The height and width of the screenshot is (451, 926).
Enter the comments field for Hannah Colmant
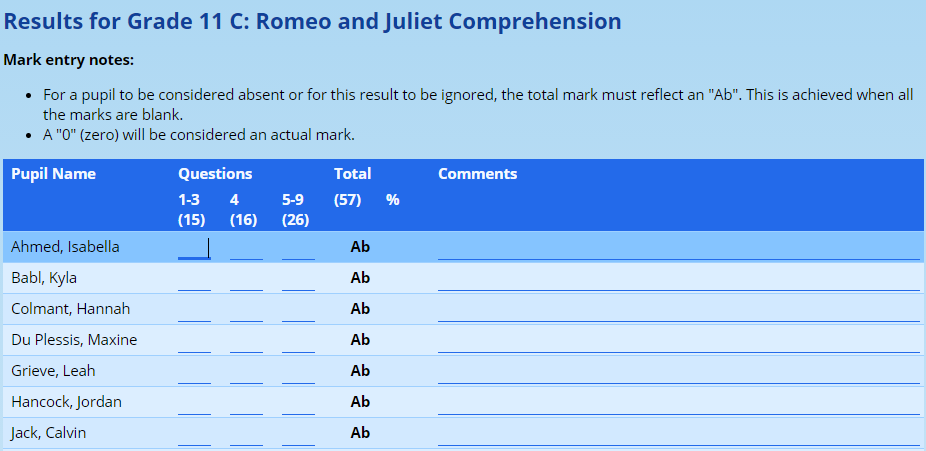click(678, 310)
